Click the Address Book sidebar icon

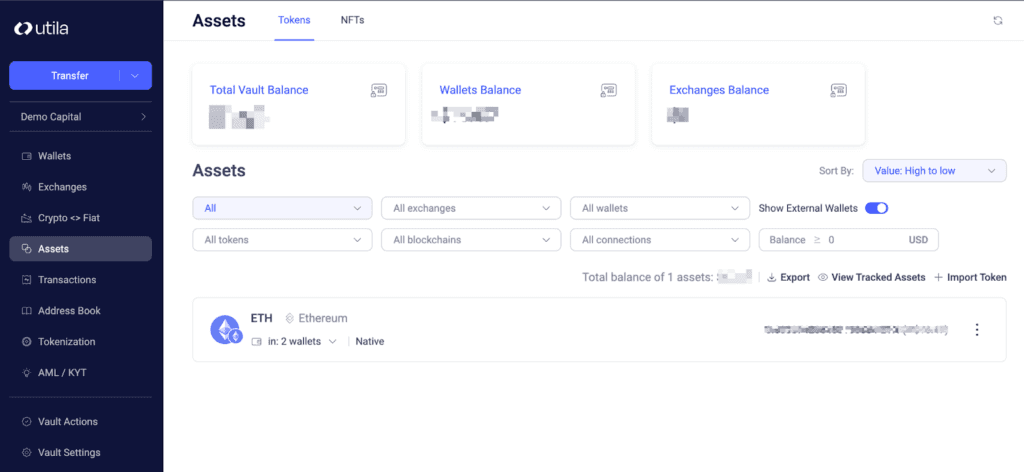[27, 311]
